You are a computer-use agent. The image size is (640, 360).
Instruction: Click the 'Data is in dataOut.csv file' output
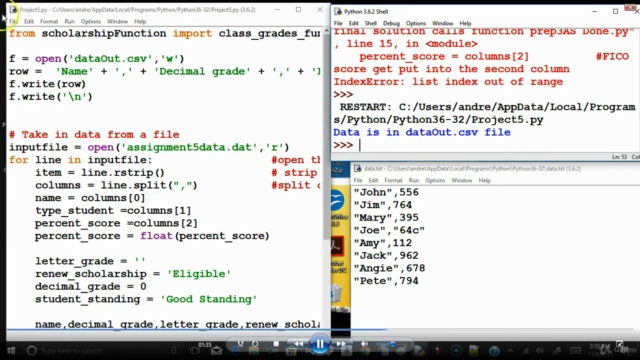(x=422, y=132)
